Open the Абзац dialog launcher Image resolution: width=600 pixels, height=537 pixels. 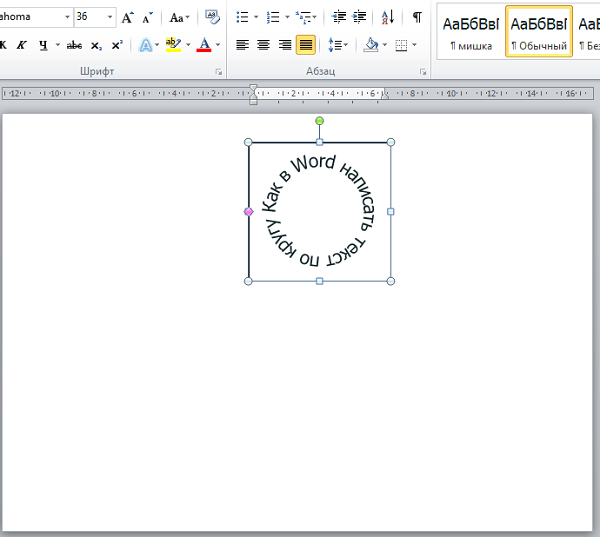click(423, 72)
